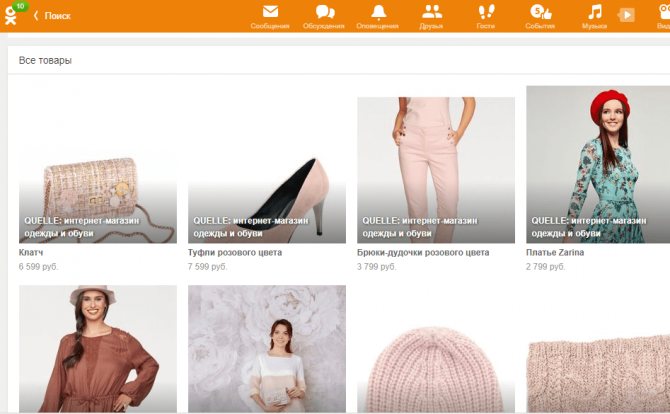Click the Туфли розового цвета title
The image size is (670, 414).
(x=235, y=253)
